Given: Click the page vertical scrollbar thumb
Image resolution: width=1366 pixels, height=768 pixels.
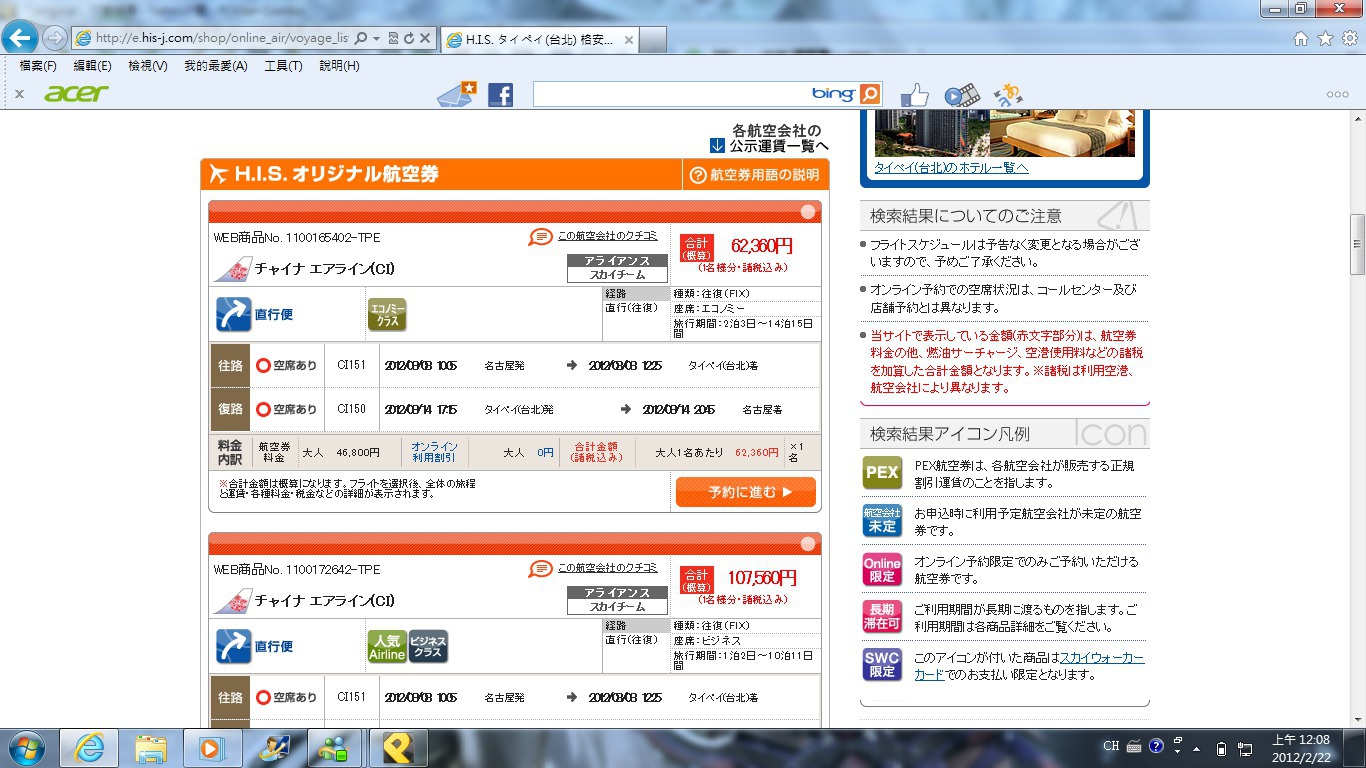Looking at the screenshot, I should click(1357, 244).
